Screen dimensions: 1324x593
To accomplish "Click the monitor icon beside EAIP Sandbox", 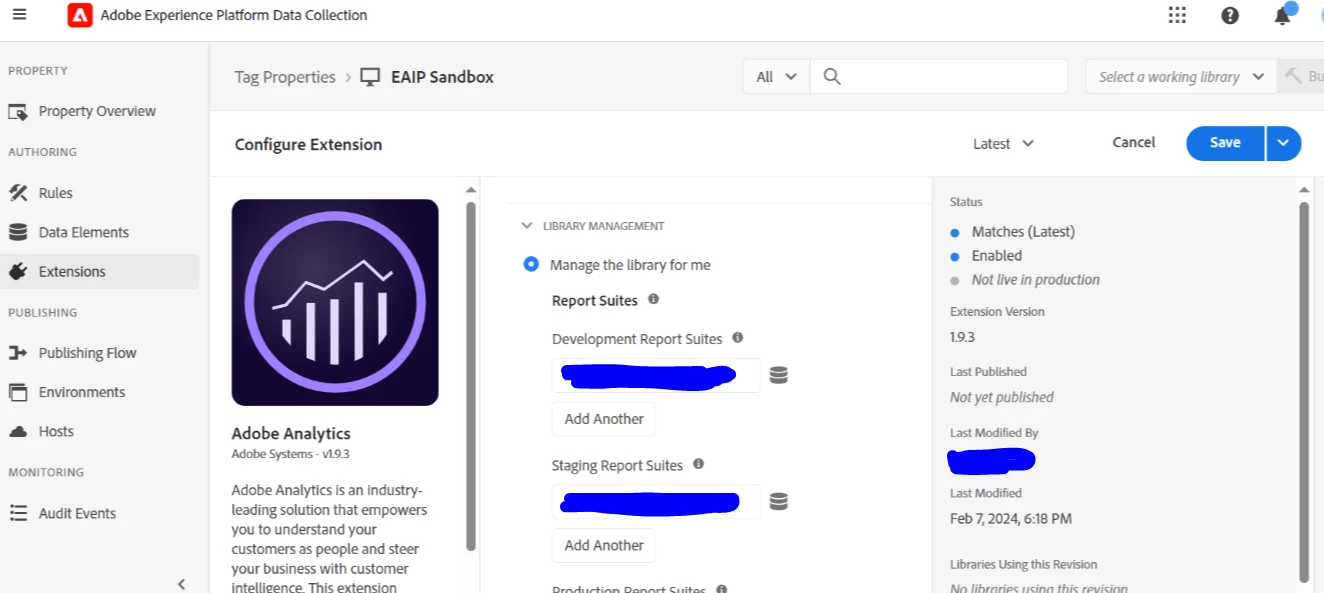I will [x=371, y=77].
